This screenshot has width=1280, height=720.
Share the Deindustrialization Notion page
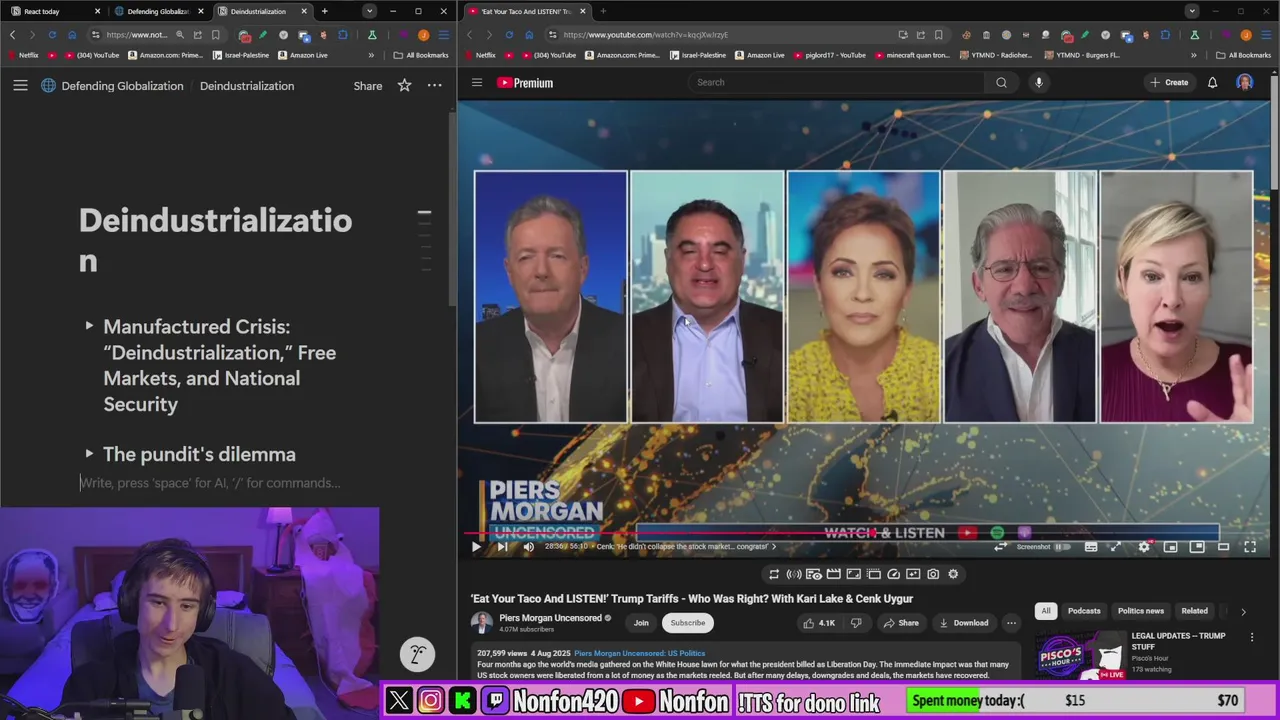pos(368,86)
